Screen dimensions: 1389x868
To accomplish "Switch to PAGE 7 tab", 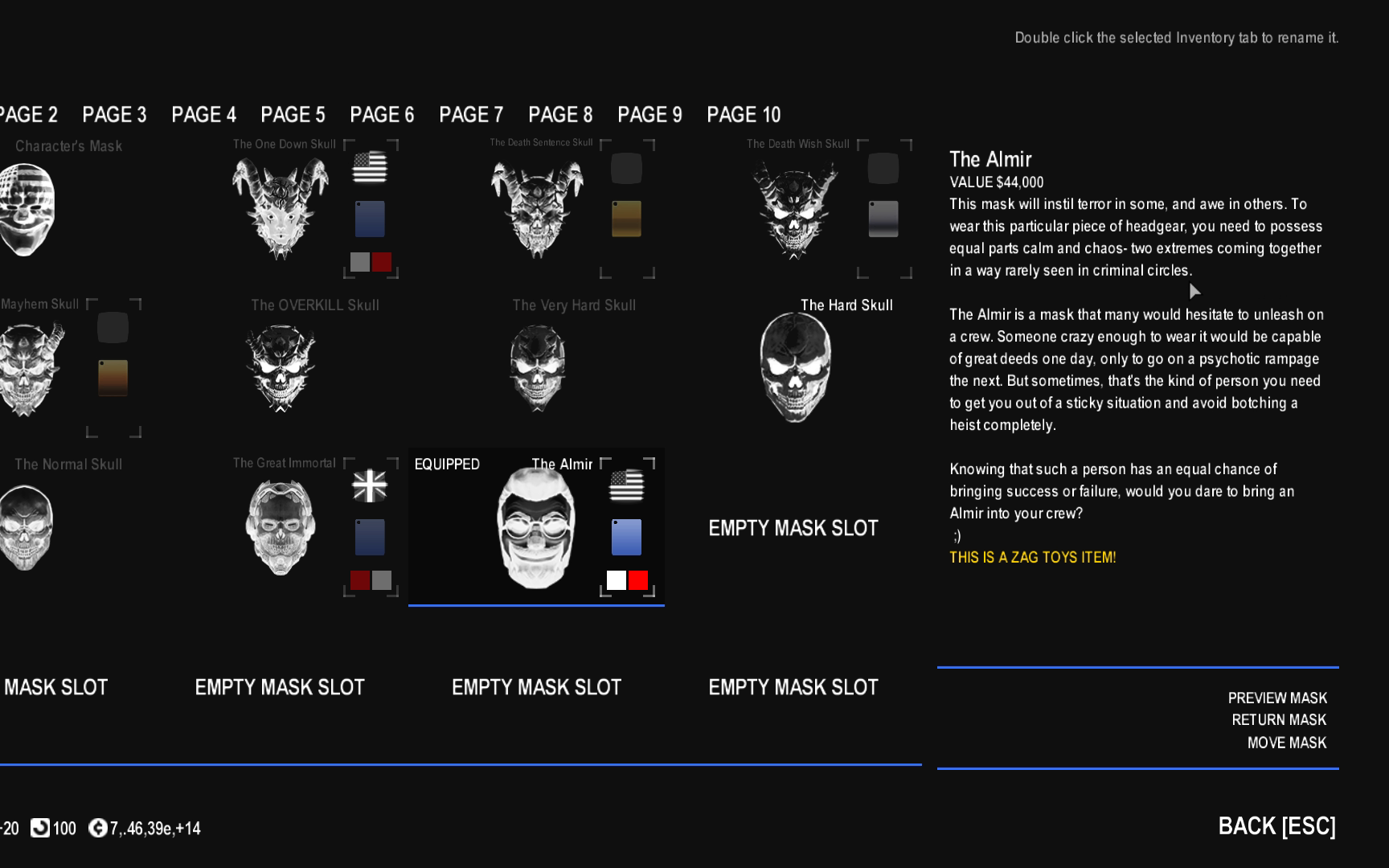I will (x=471, y=115).
